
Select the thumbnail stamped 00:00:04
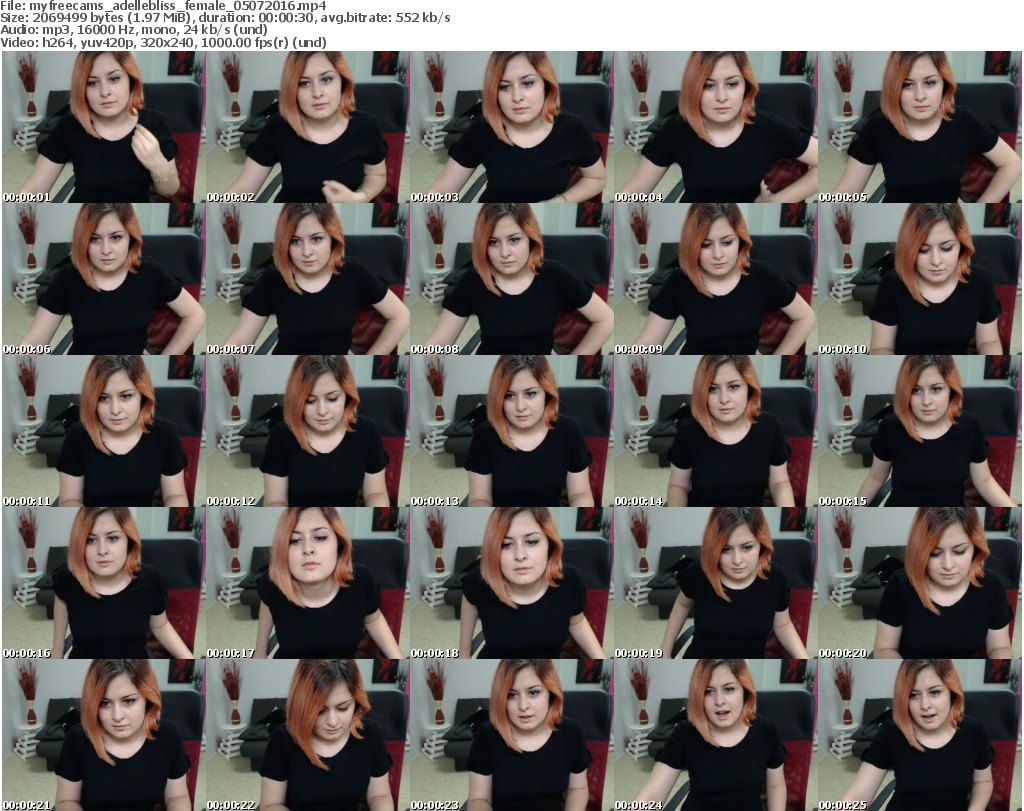[x=715, y=127]
